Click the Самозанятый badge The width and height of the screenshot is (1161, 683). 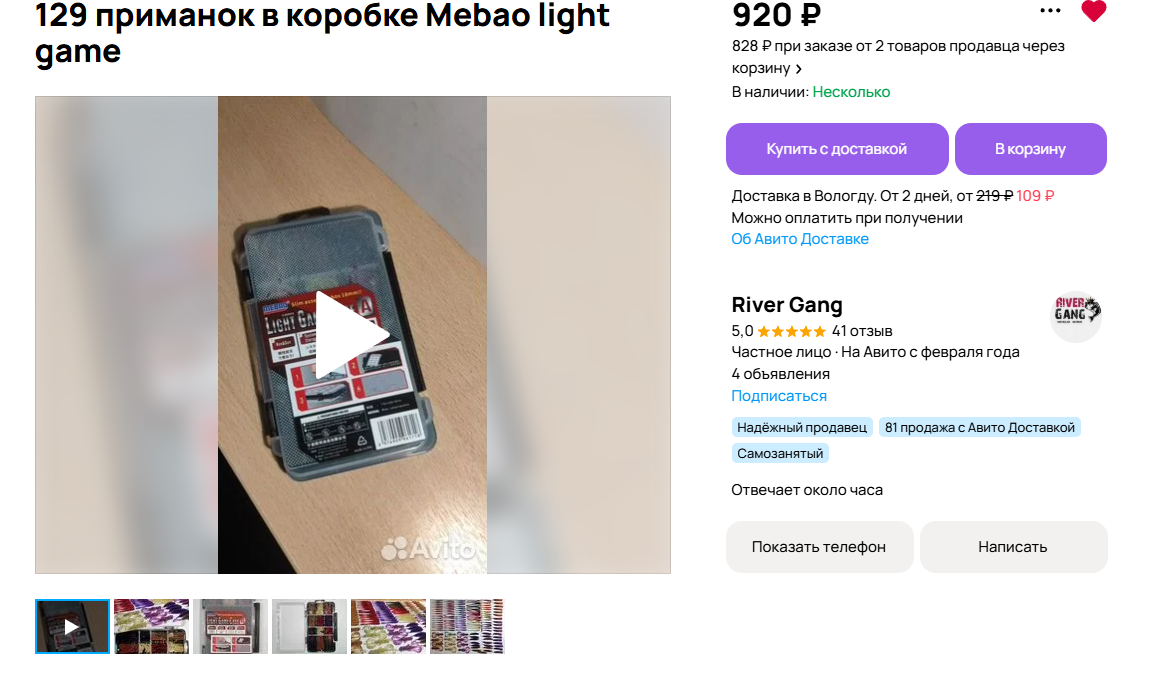(x=780, y=453)
